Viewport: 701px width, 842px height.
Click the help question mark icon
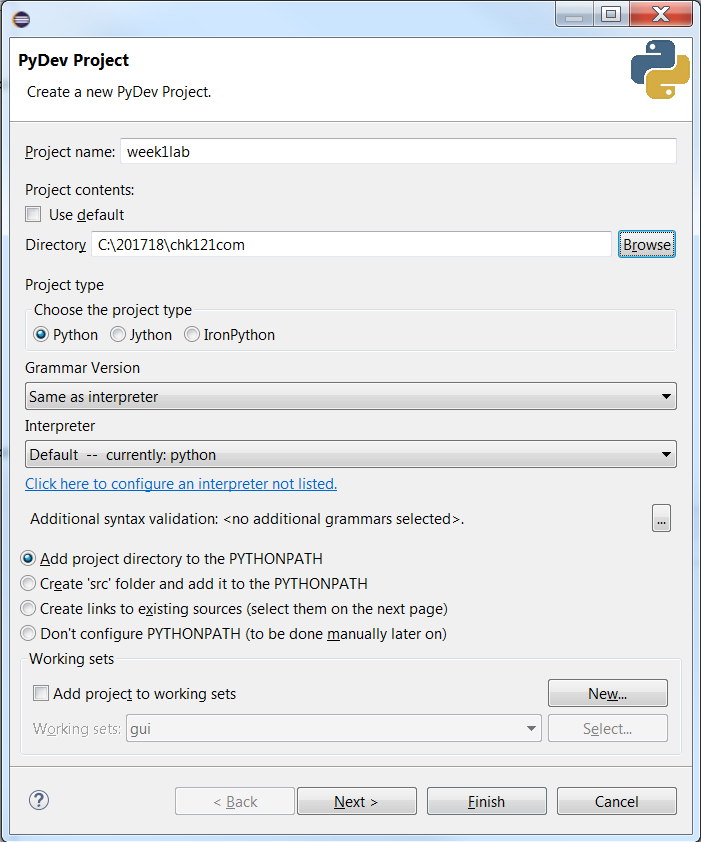tap(39, 800)
